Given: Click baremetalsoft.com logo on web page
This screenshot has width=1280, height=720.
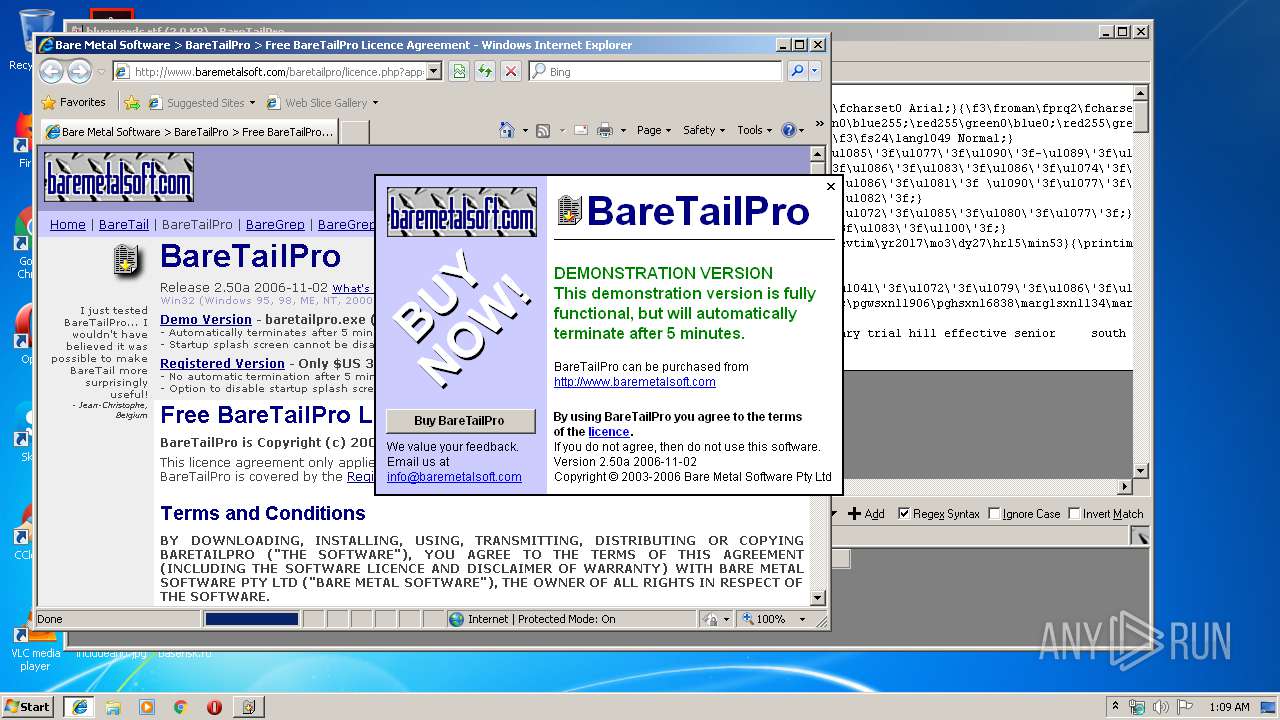Looking at the screenshot, I should tap(119, 177).
